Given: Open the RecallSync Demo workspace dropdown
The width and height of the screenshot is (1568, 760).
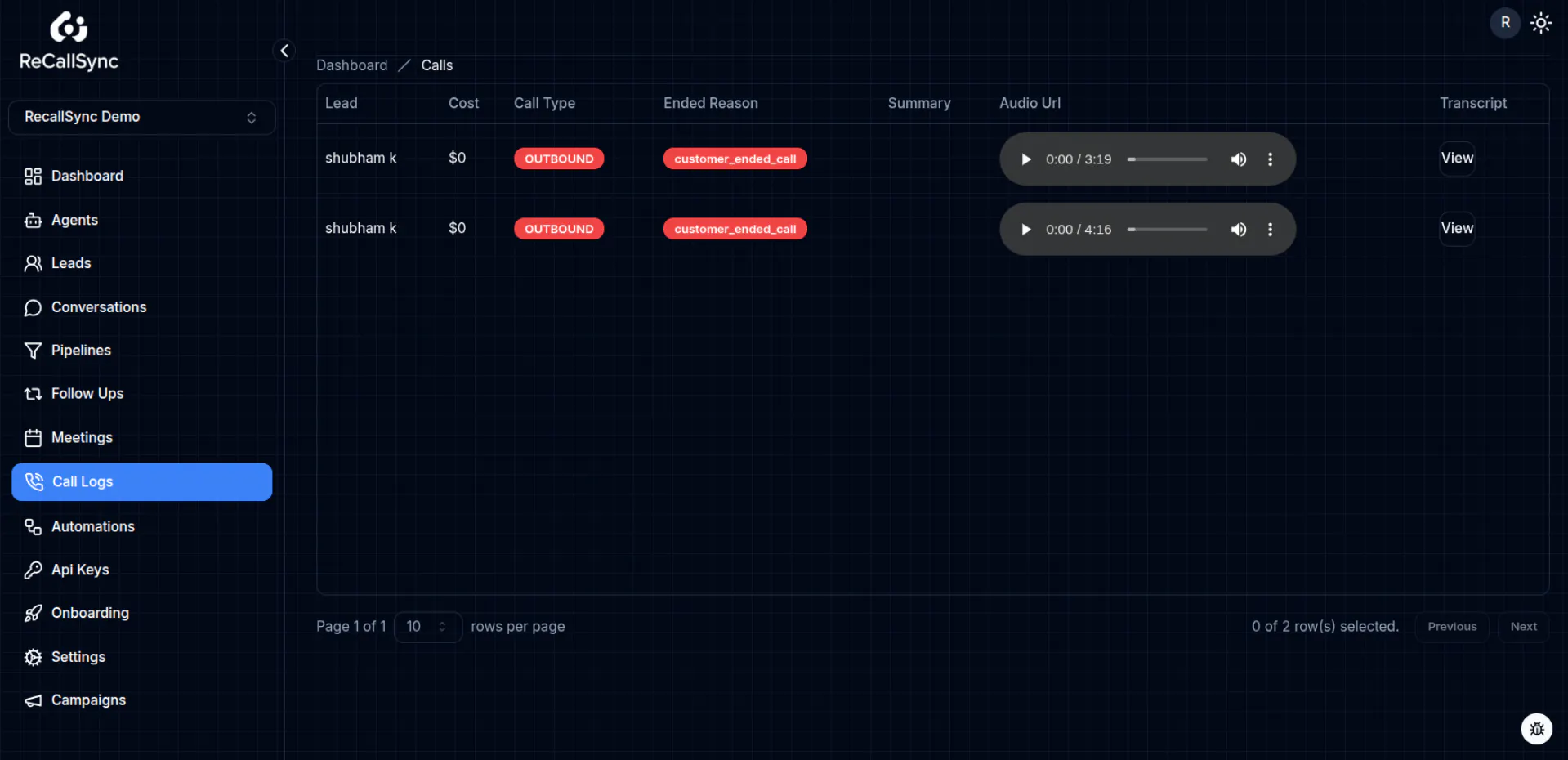Looking at the screenshot, I should click(x=141, y=117).
